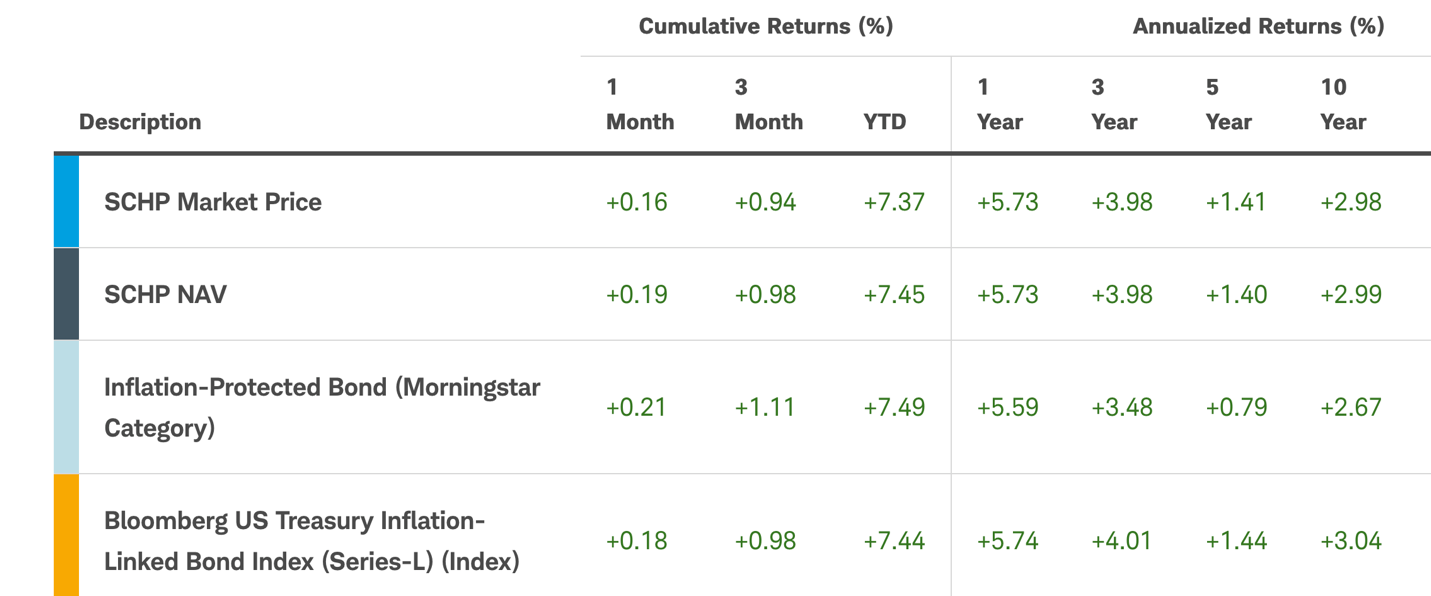Click the 10 Year column header
The height and width of the screenshot is (596, 1431).
pyautogui.click(x=1343, y=104)
